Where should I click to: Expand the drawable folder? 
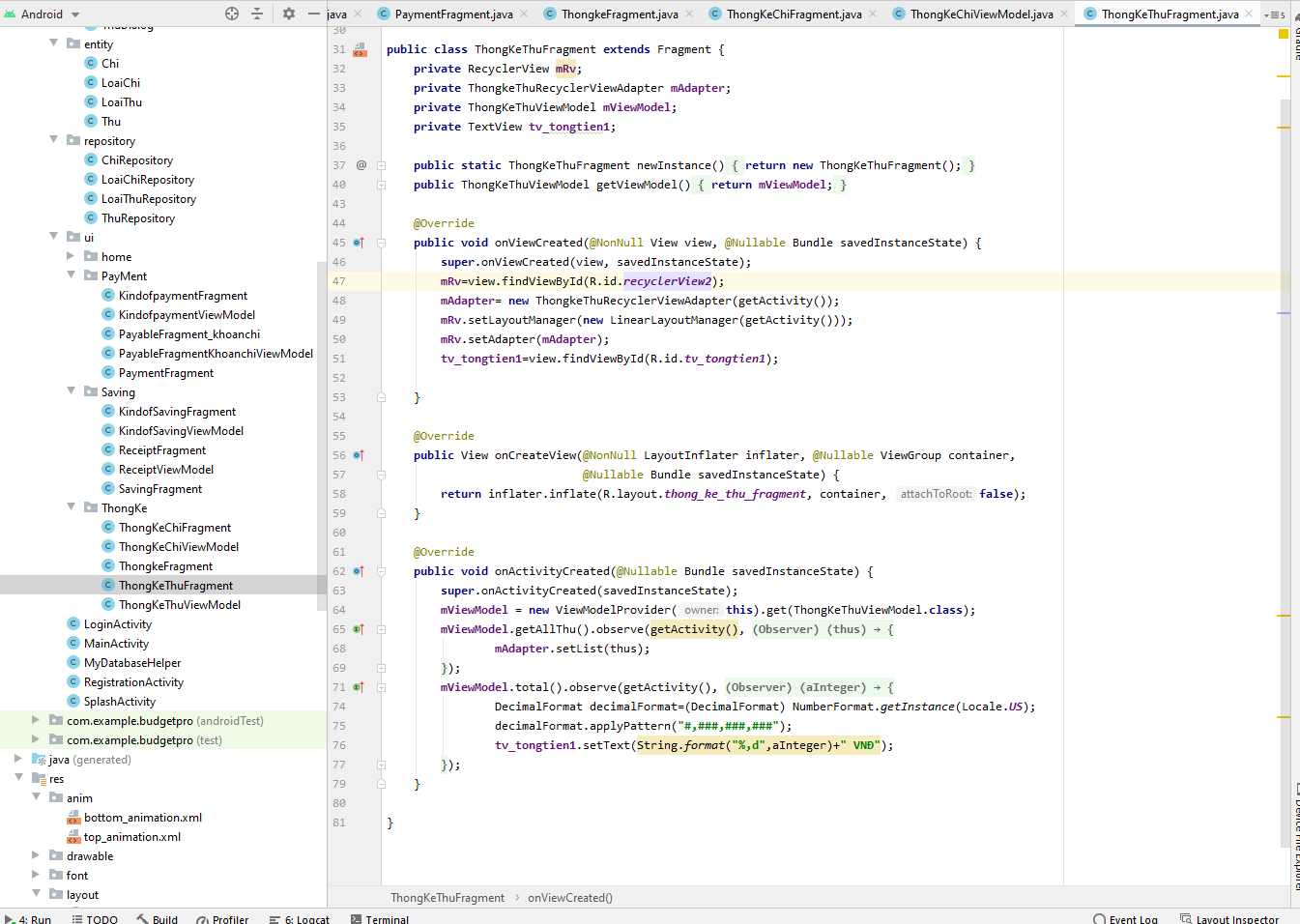tap(37, 855)
